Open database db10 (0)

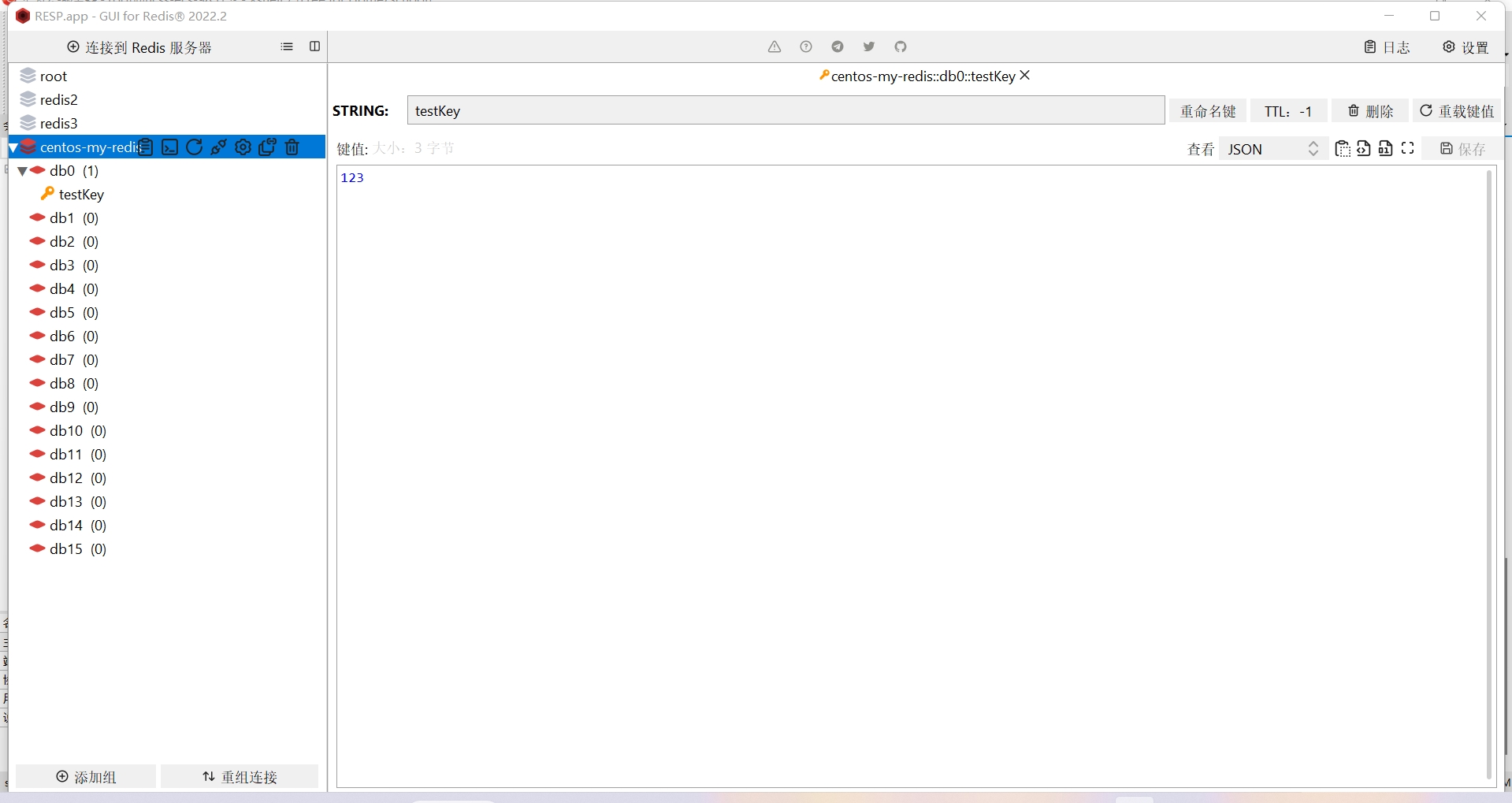[x=78, y=431]
